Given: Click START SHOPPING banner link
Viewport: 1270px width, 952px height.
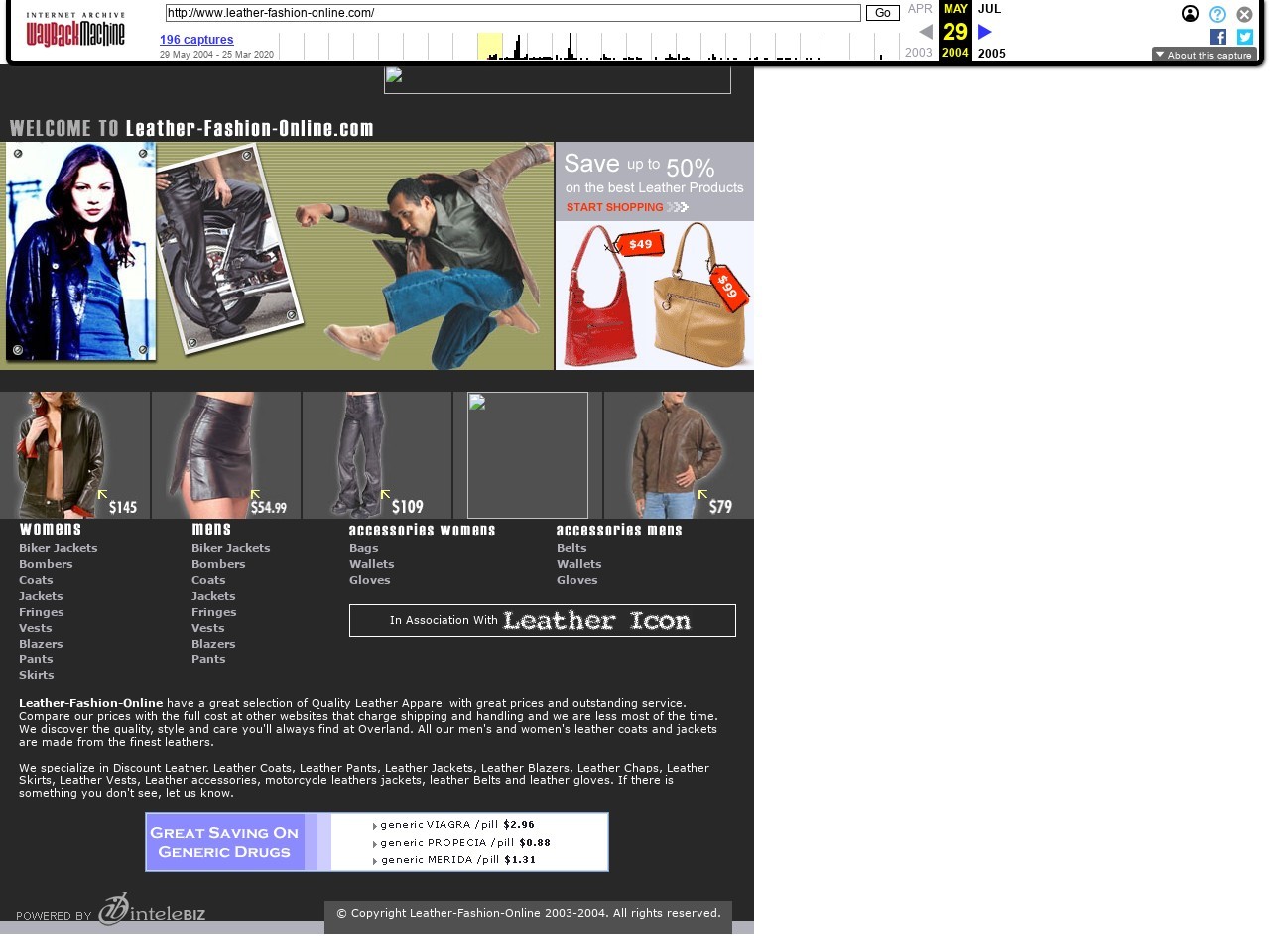Looking at the screenshot, I should (626, 207).
